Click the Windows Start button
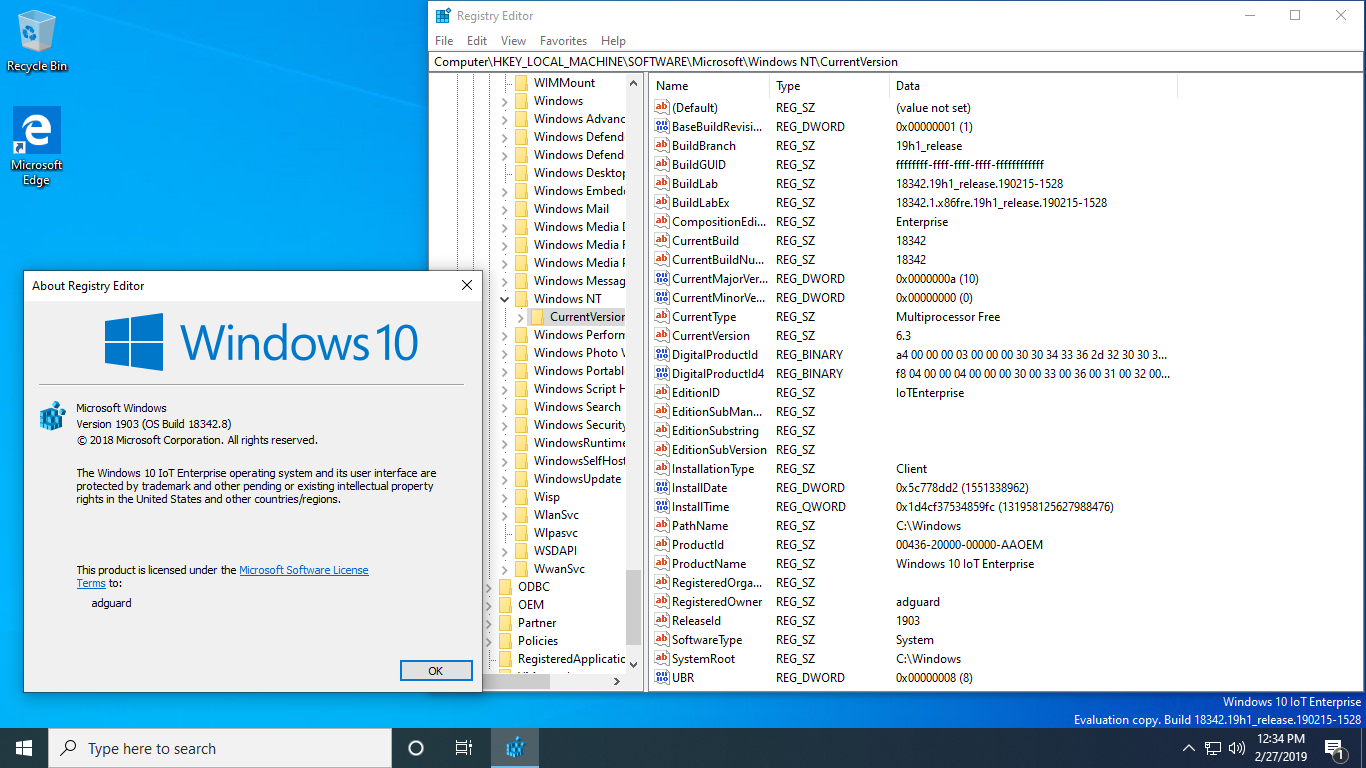 click(24, 748)
